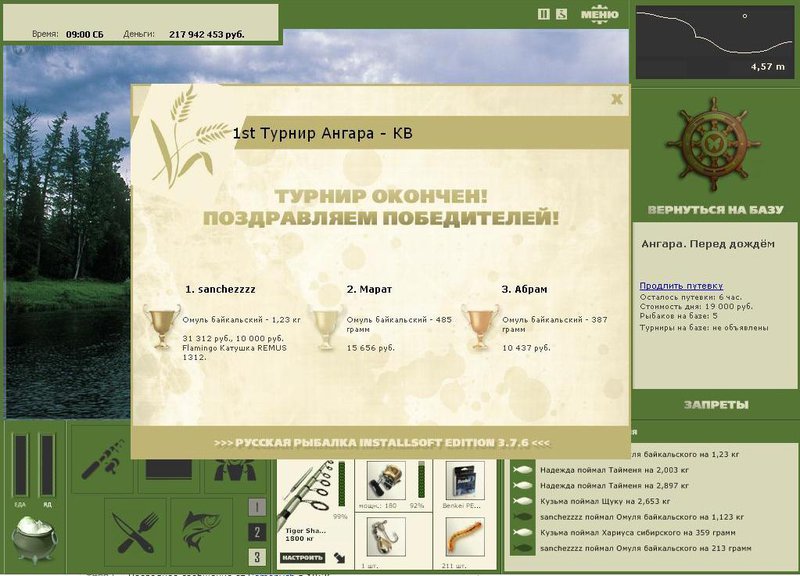Click log entry Кузьма поймал Щуку

point(605,502)
